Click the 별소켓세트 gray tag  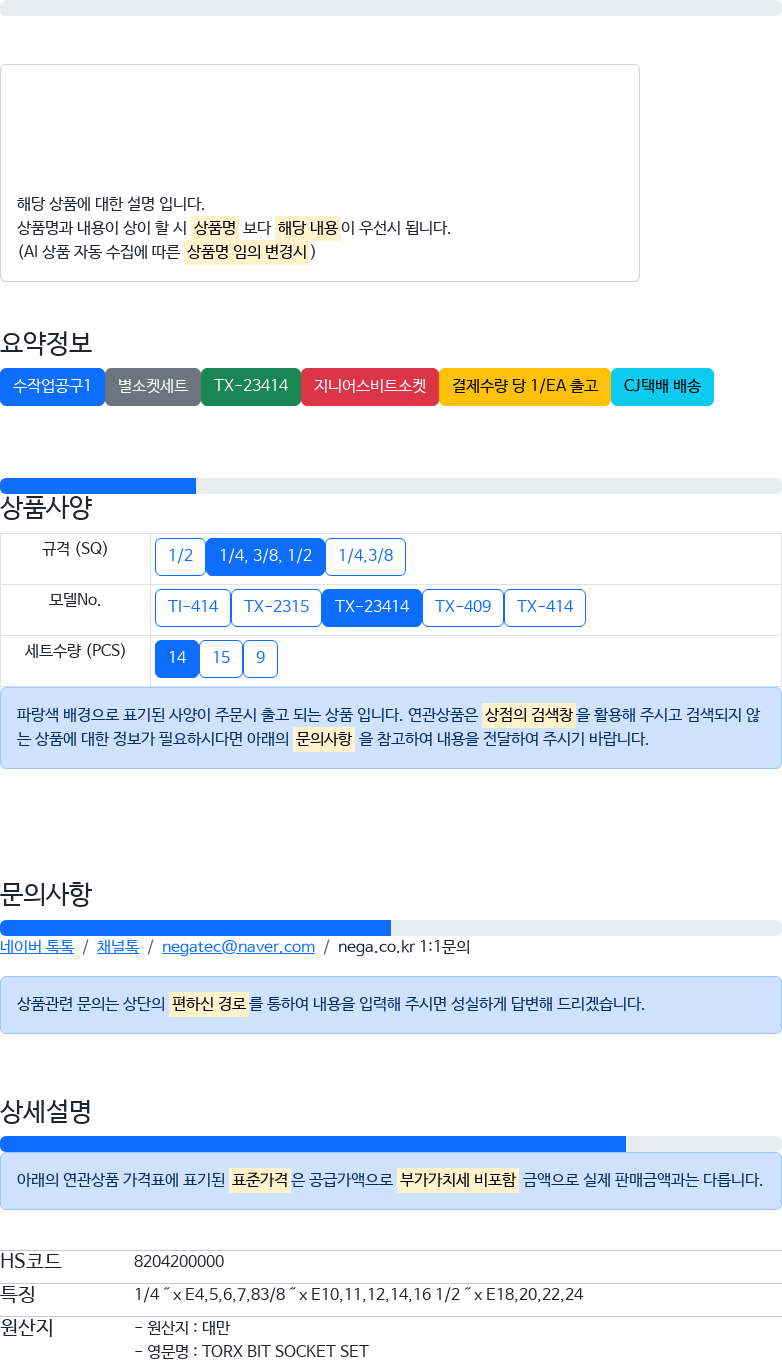153,386
